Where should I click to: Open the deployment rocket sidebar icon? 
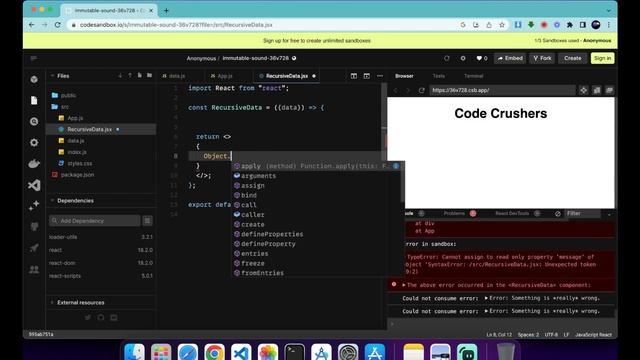(x=34, y=248)
